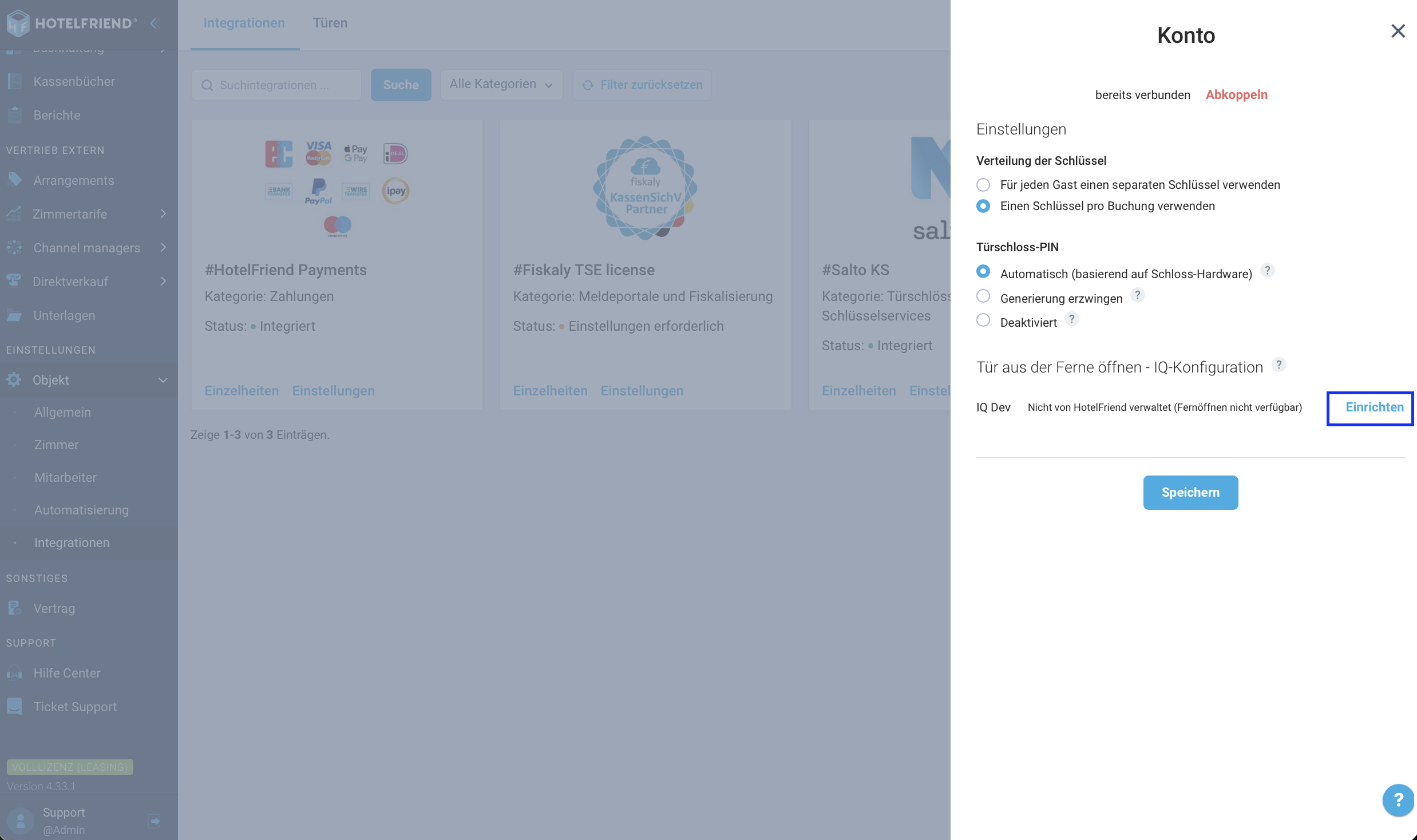This screenshot has height=840, width=1417.
Task: Save settings with Speichern button
Action: point(1190,493)
